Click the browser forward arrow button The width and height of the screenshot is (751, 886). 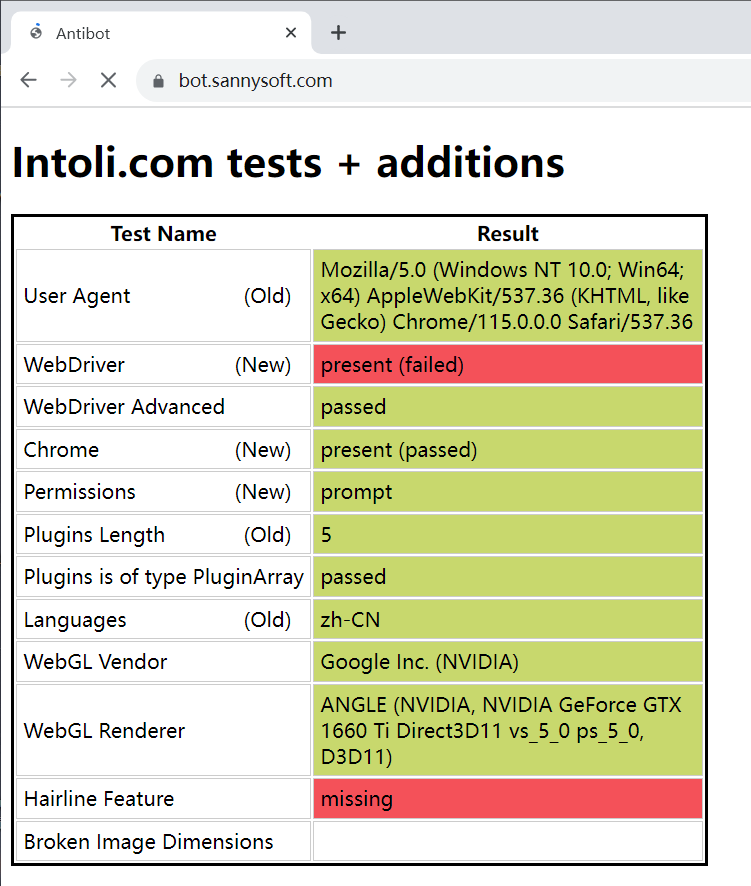tap(68, 80)
